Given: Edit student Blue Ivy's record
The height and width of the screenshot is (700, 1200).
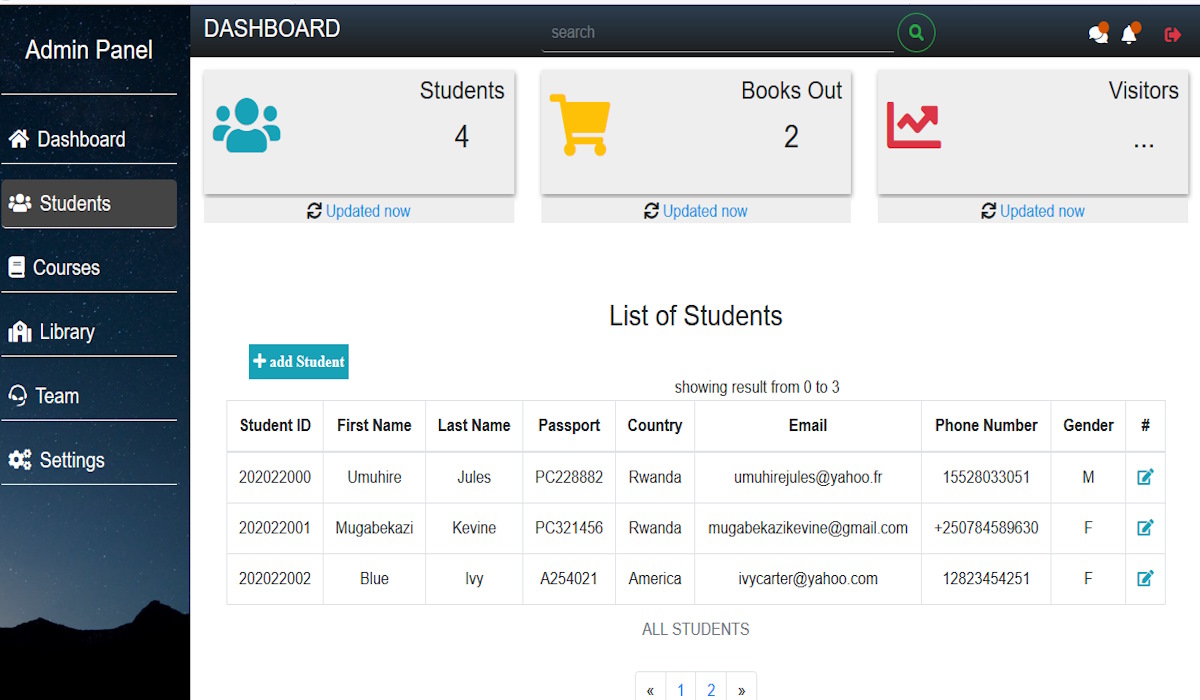Looking at the screenshot, I should click(x=1145, y=578).
